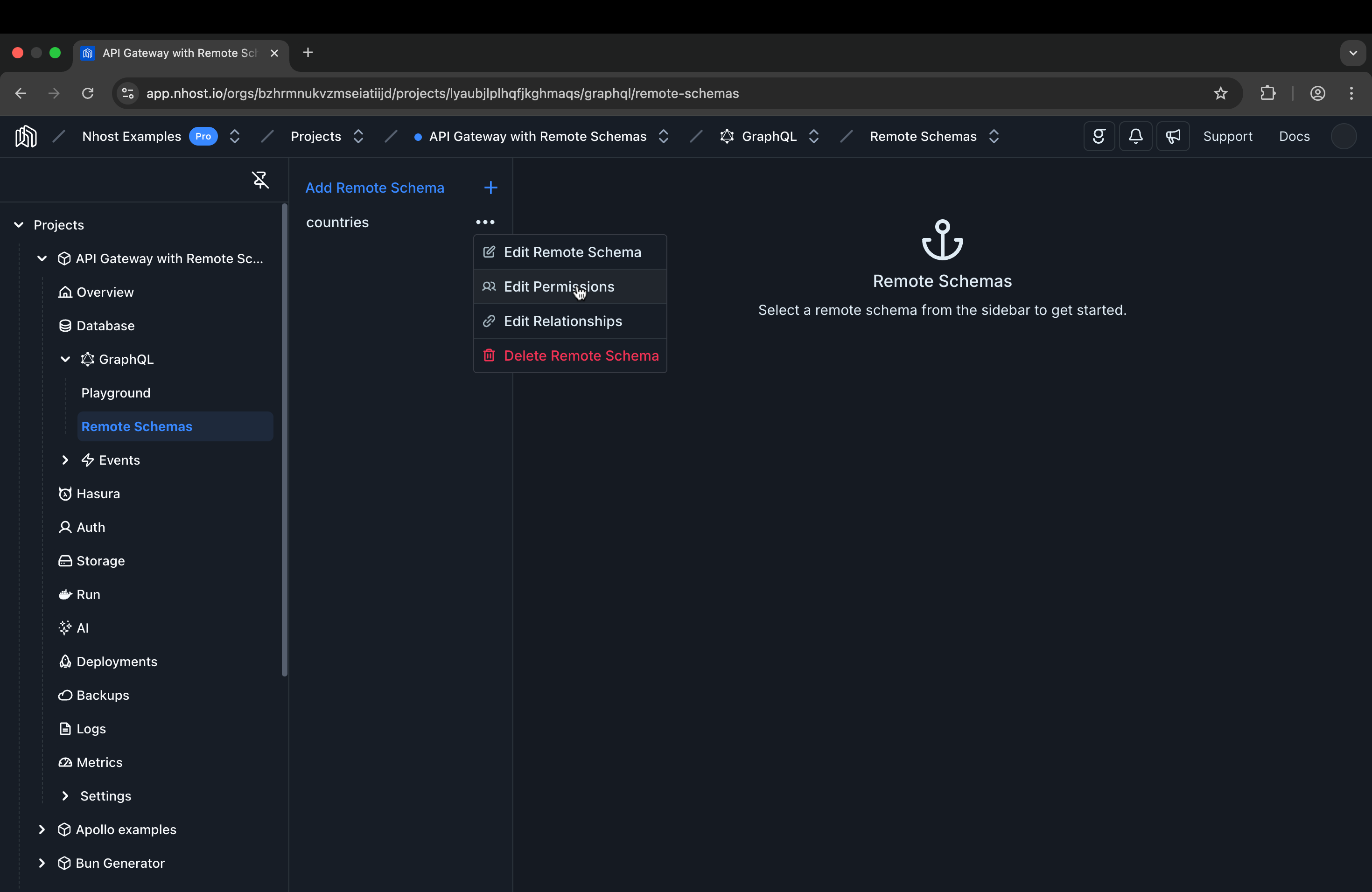Open the notifications bell icon
The height and width of the screenshot is (892, 1372).
[x=1135, y=136]
